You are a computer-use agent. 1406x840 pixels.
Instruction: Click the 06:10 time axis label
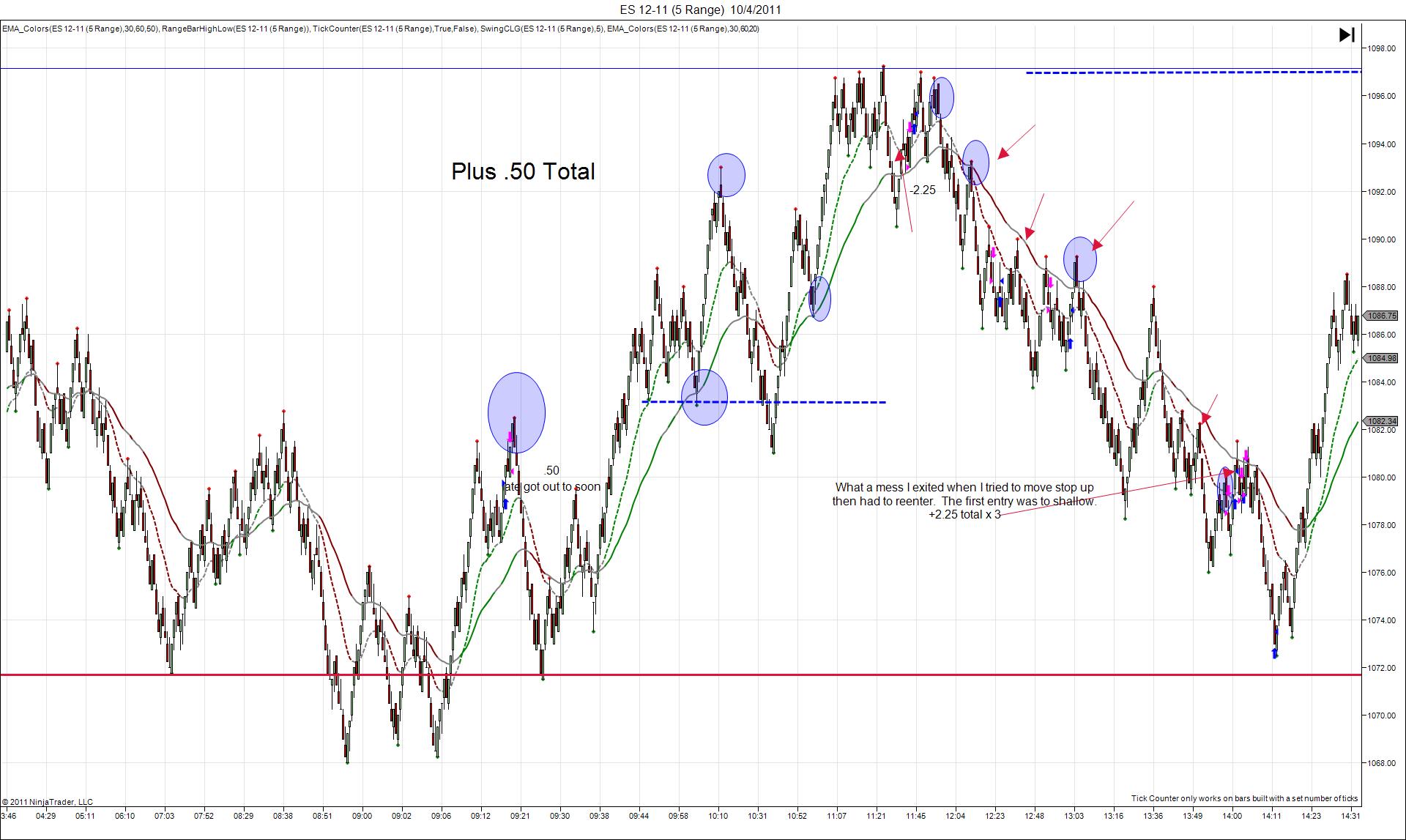pyautogui.click(x=124, y=816)
